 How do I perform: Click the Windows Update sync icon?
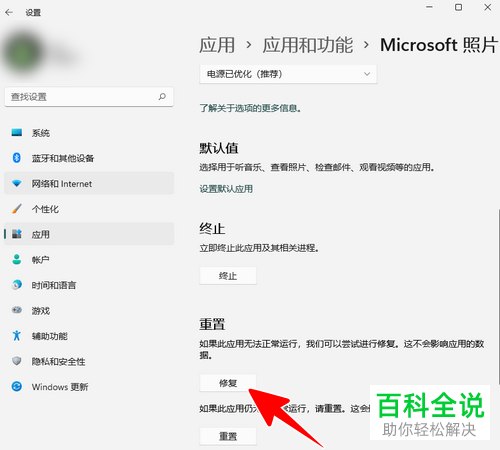[17, 387]
